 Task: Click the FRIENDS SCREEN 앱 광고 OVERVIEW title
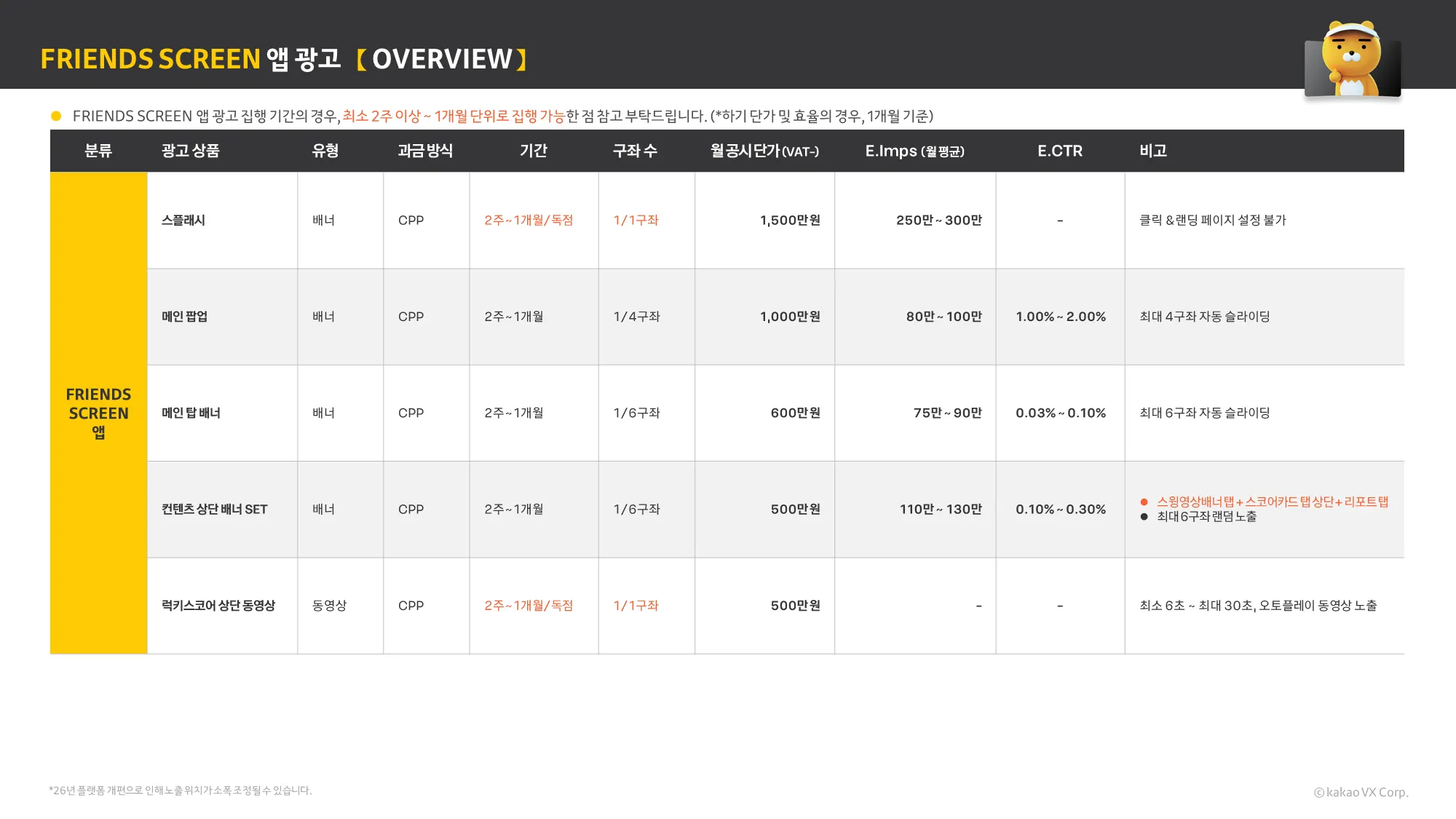284,59
